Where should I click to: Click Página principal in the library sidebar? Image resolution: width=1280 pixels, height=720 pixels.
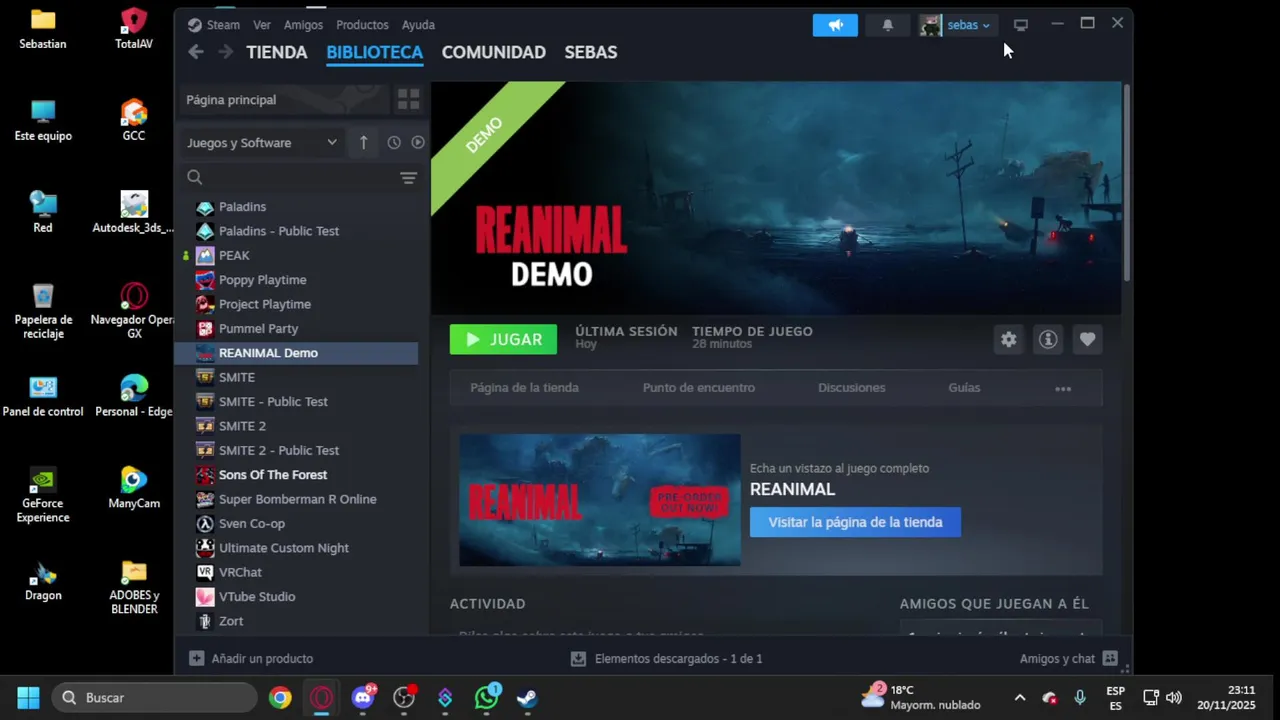282,99
